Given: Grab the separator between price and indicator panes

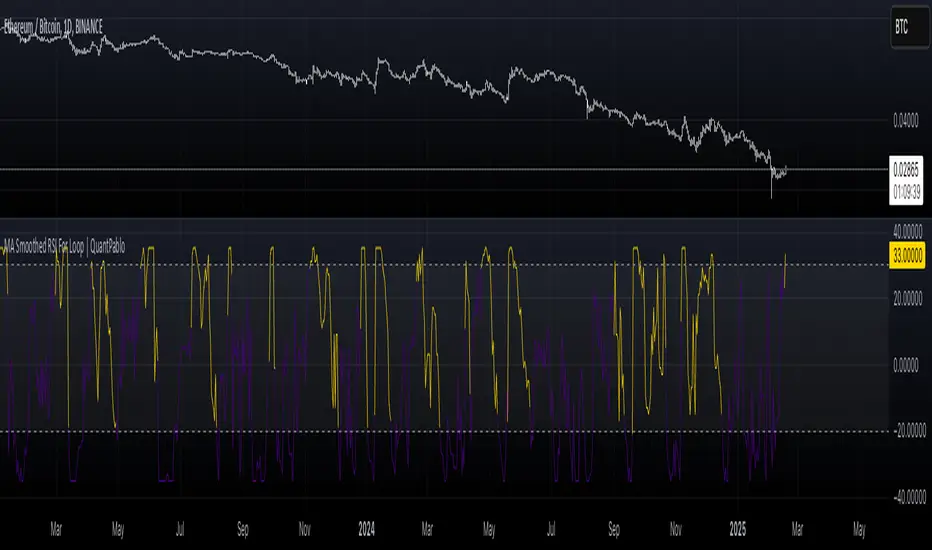Looking at the screenshot, I should (x=450, y=219).
